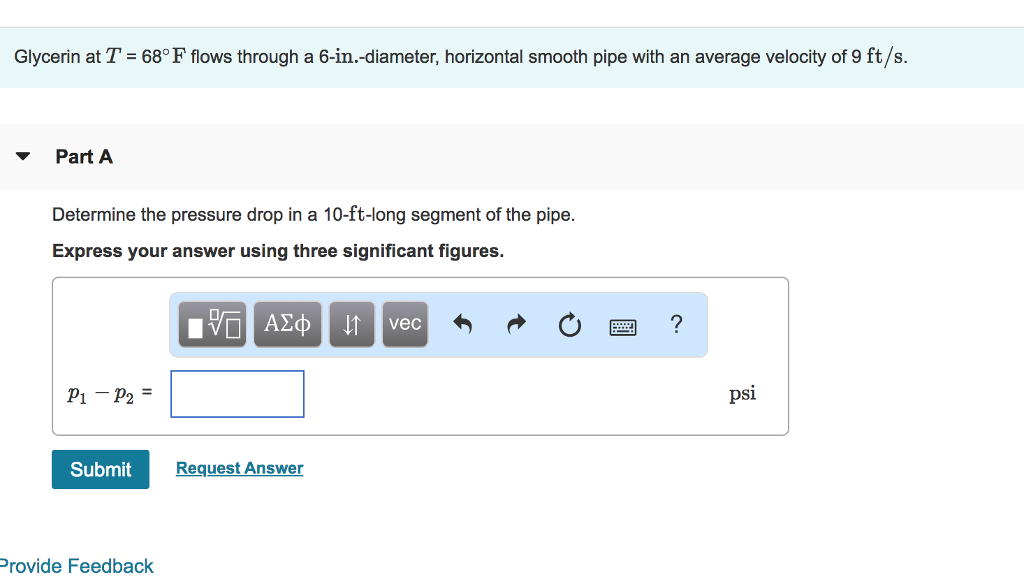This screenshot has width=1024, height=584.
Task: Submit your answer
Action: pos(100,469)
